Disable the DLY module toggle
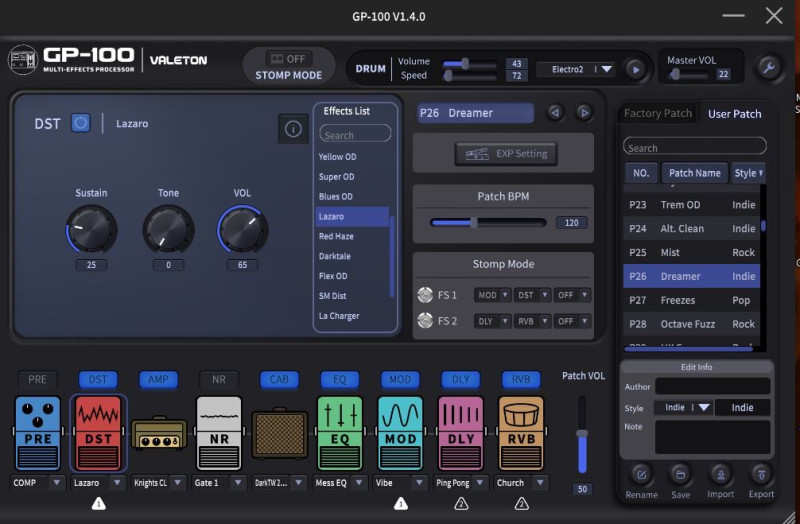Viewport: 800px width, 524px height. point(461,380)
